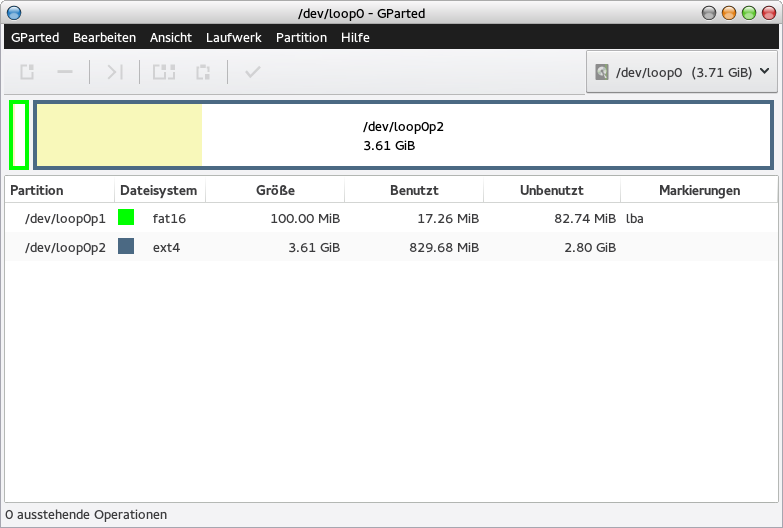Click the fat16 filesystem cell

point(169,218)
